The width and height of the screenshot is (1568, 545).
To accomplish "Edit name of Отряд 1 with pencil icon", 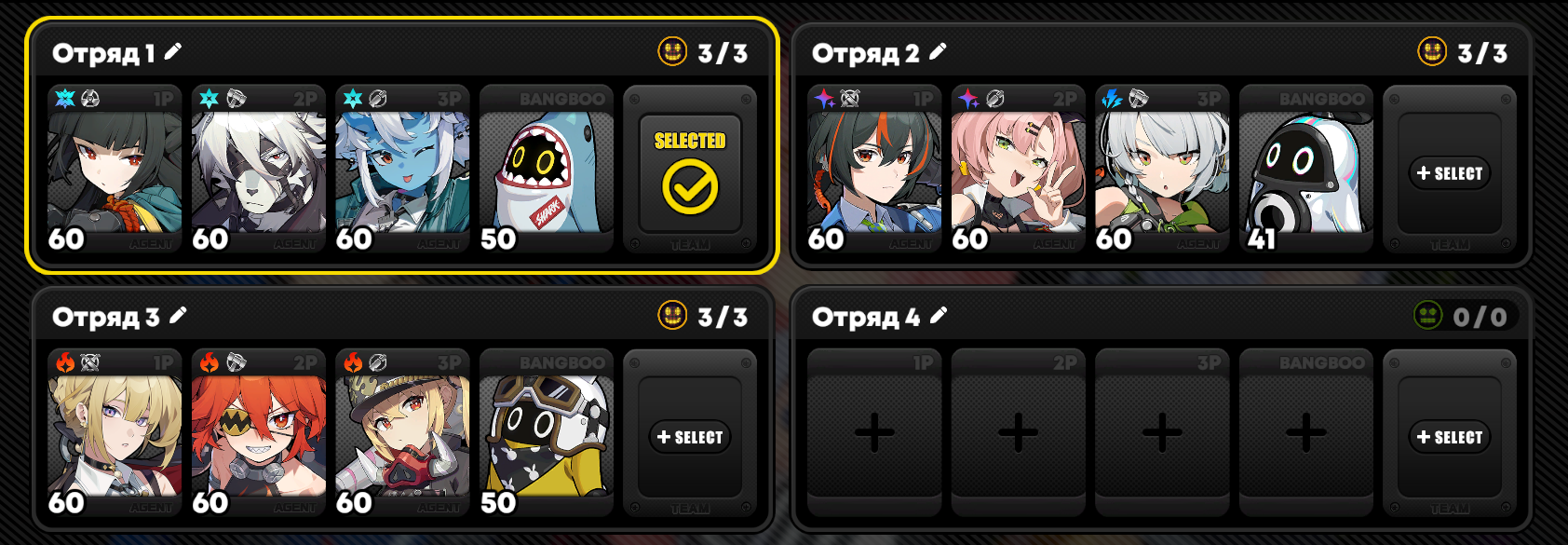I will click(x=173, y=52).
